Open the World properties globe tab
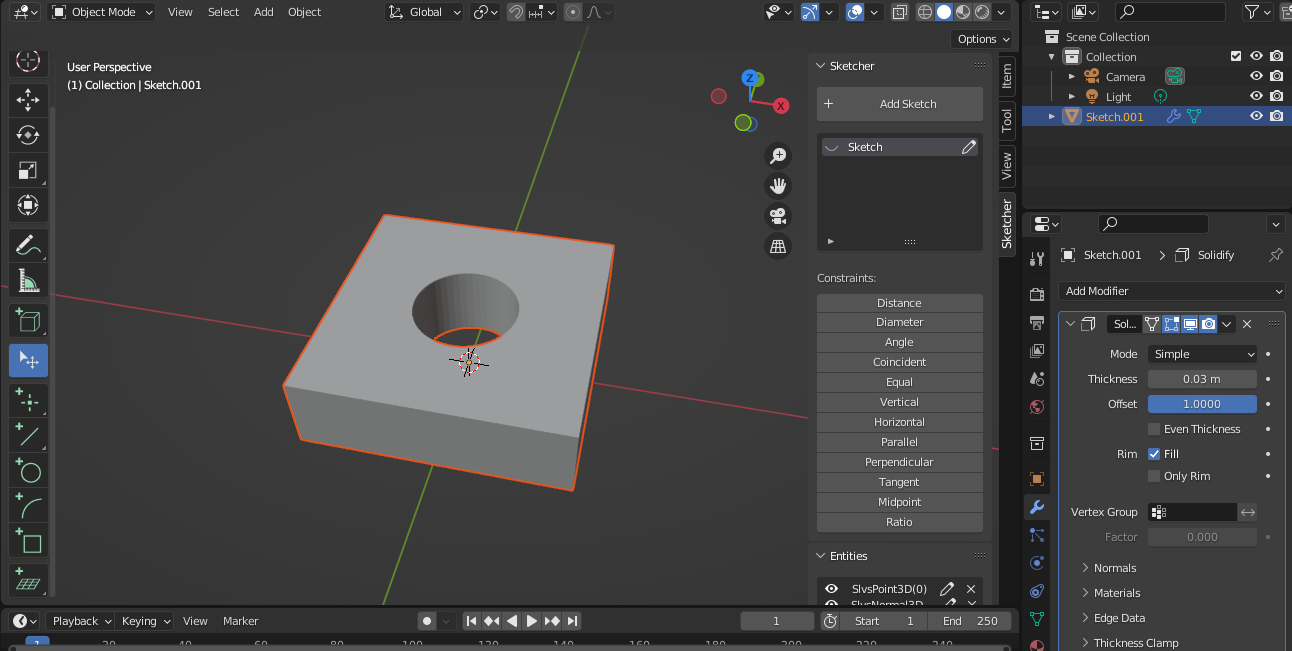 point(1037,407)
